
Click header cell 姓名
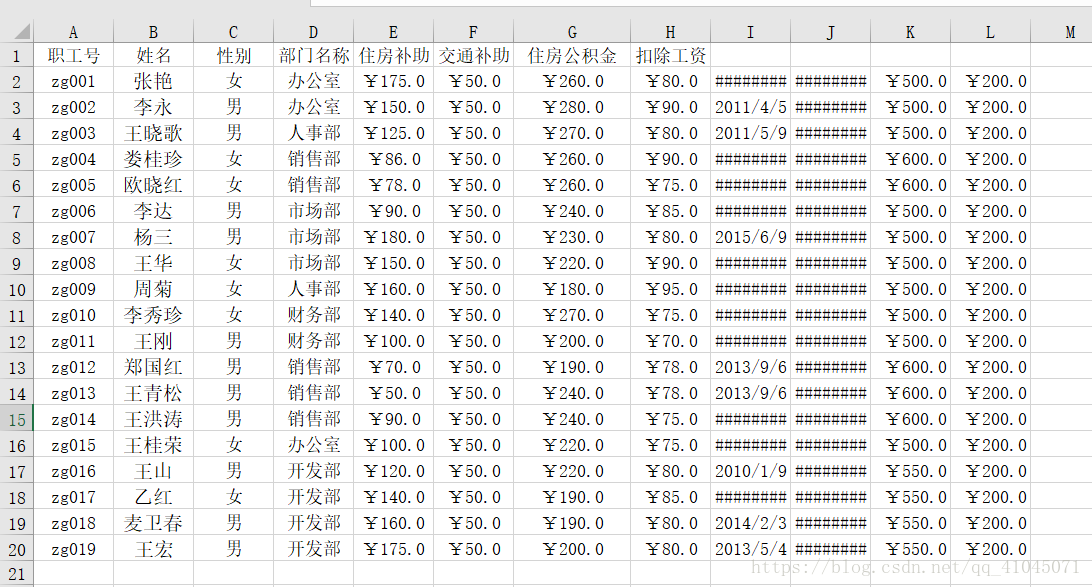click(x=153, y=56)
